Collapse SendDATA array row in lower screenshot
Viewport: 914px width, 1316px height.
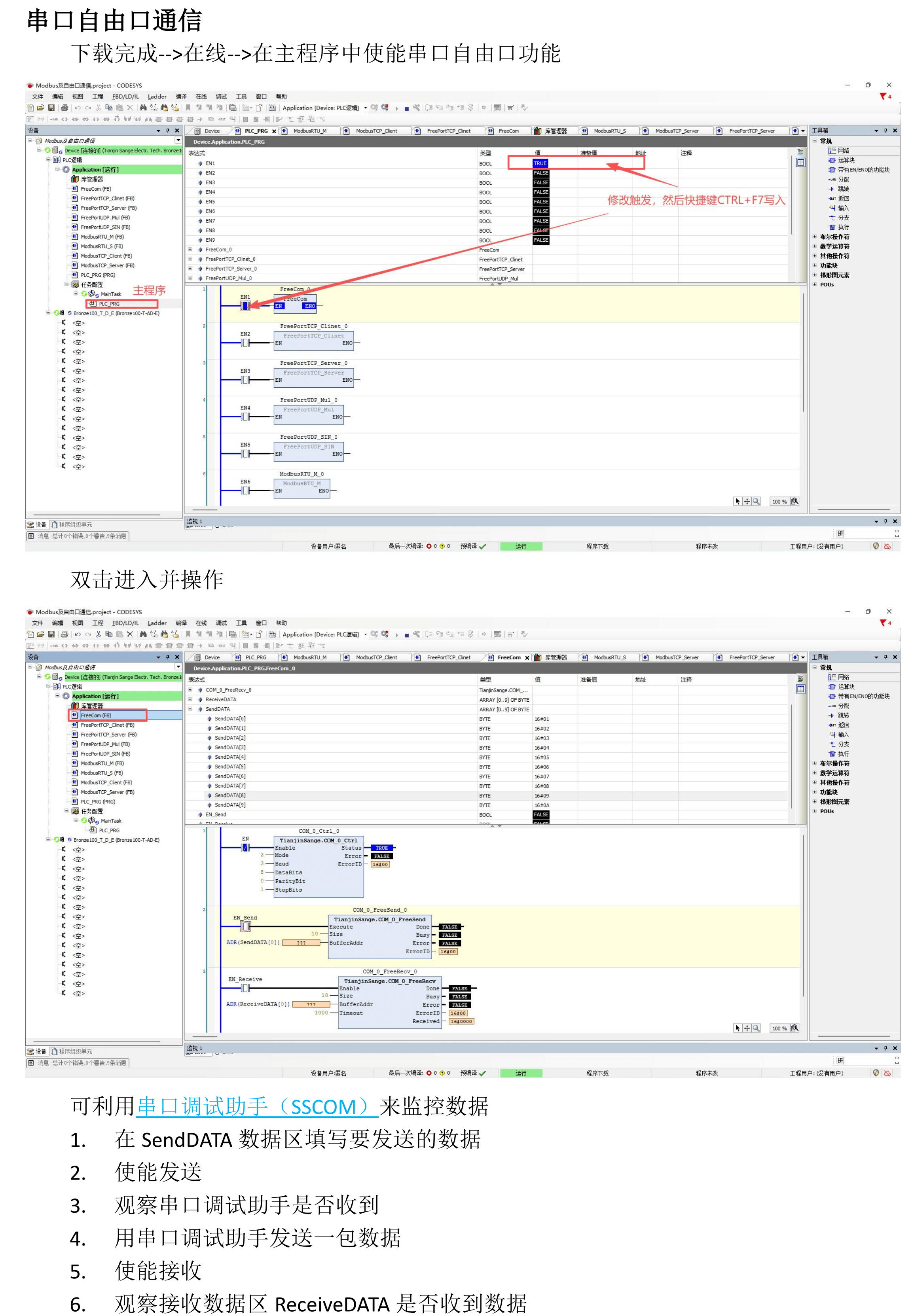coord(190,709)
